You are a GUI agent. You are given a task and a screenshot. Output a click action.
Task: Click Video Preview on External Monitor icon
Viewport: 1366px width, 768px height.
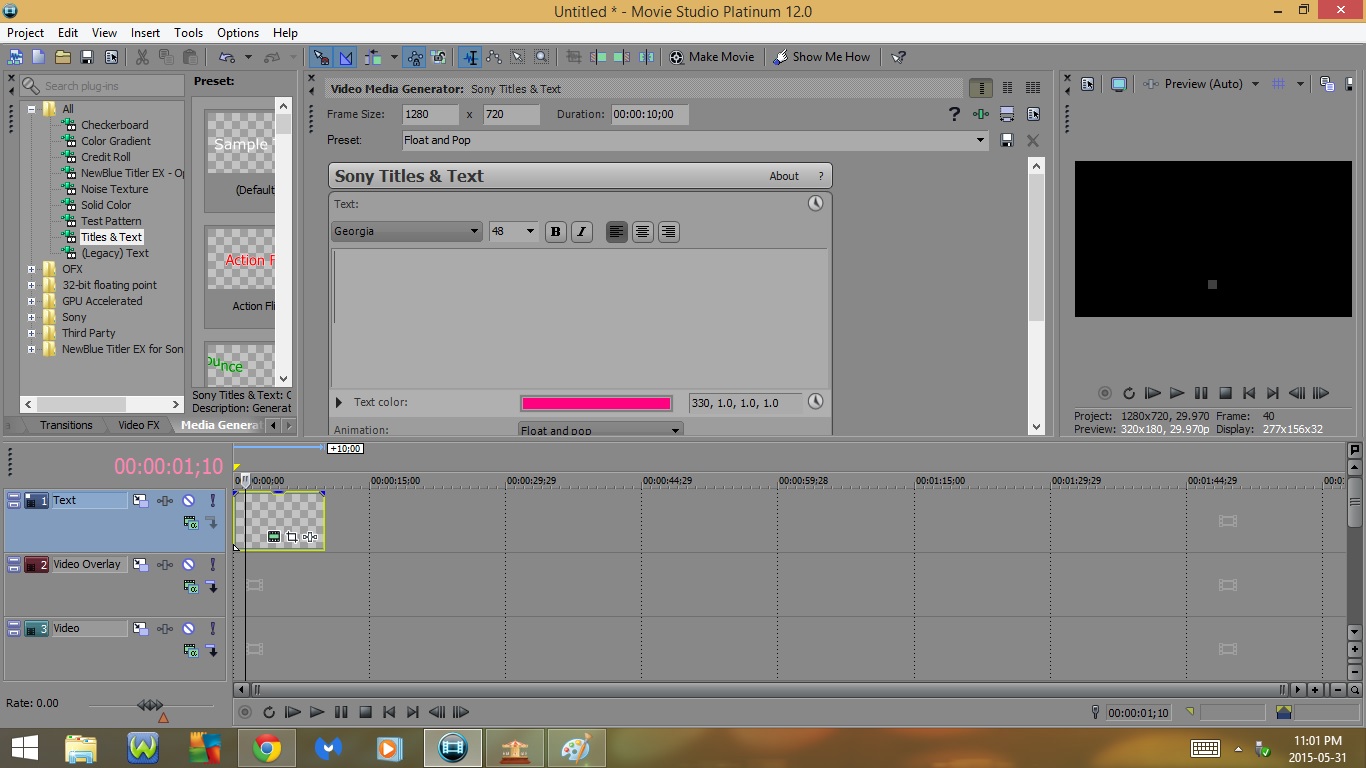(x=1119, y=84)
